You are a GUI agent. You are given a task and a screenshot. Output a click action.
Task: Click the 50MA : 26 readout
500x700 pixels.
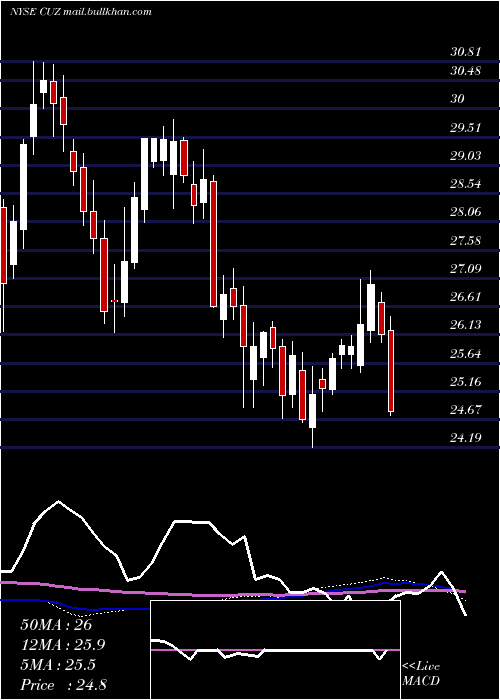pyautogui.click(x=56, y=624)
